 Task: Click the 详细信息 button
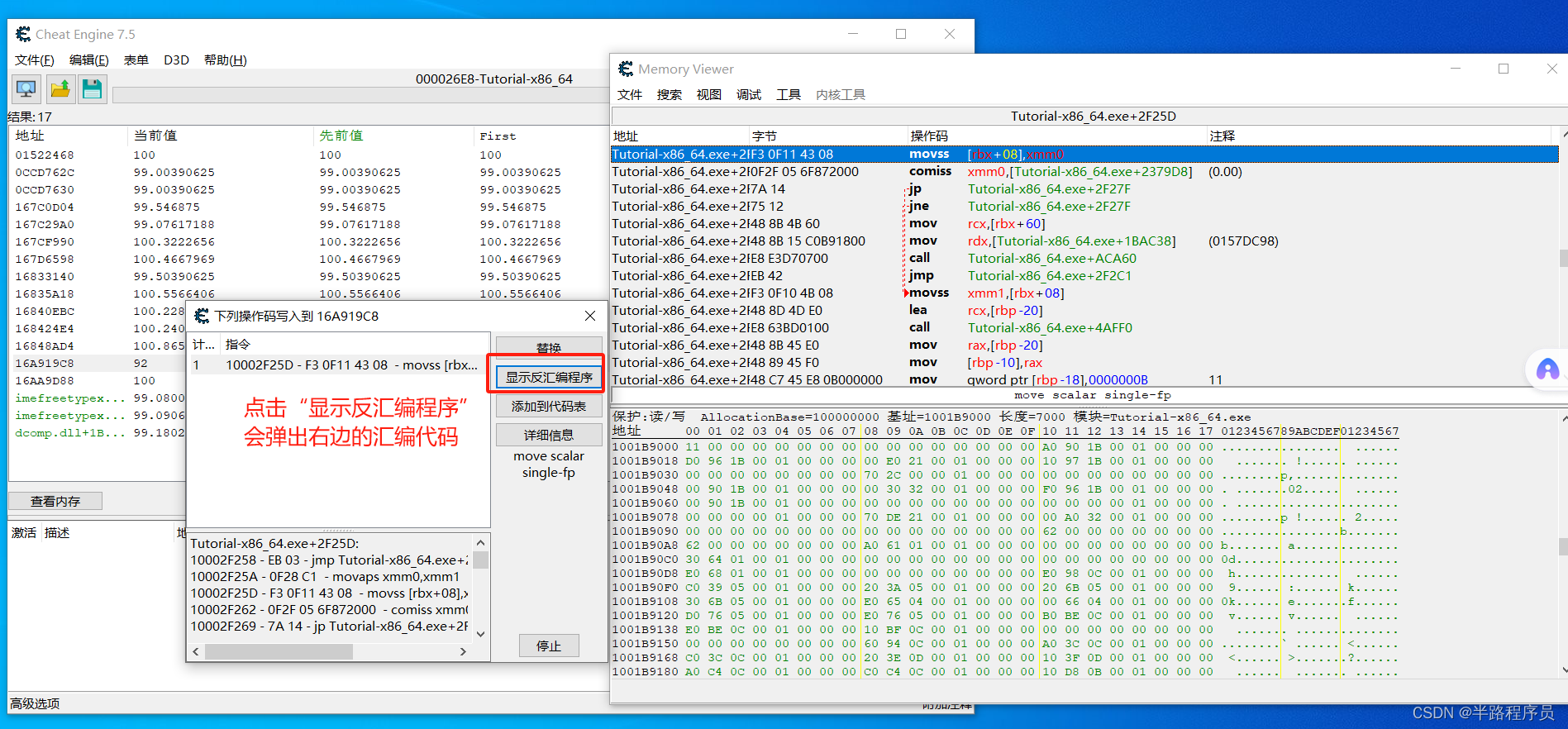(549, 435)
